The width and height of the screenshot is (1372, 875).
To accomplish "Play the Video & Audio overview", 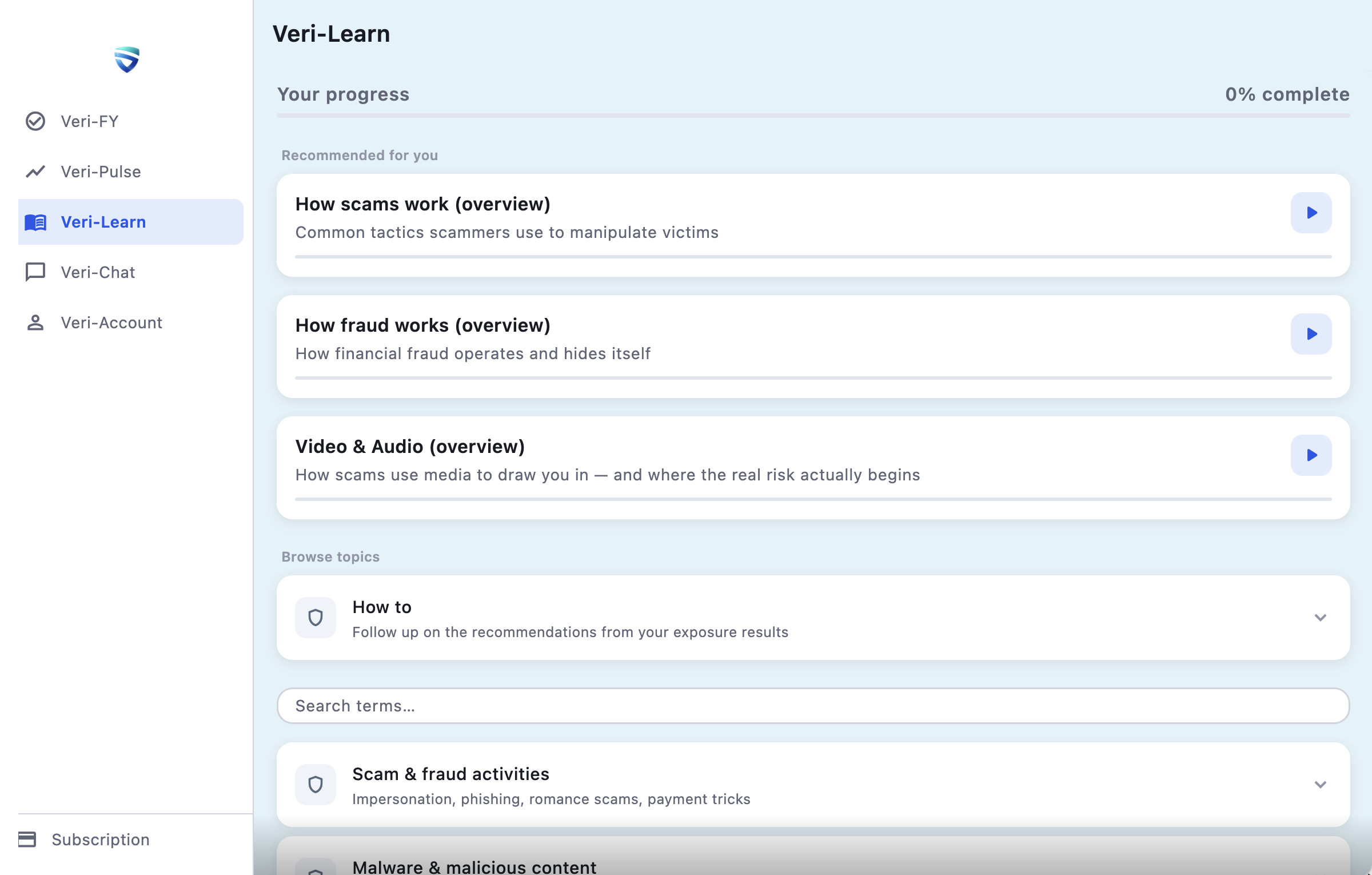I will pyautogui.click(x=1311, y=455).
